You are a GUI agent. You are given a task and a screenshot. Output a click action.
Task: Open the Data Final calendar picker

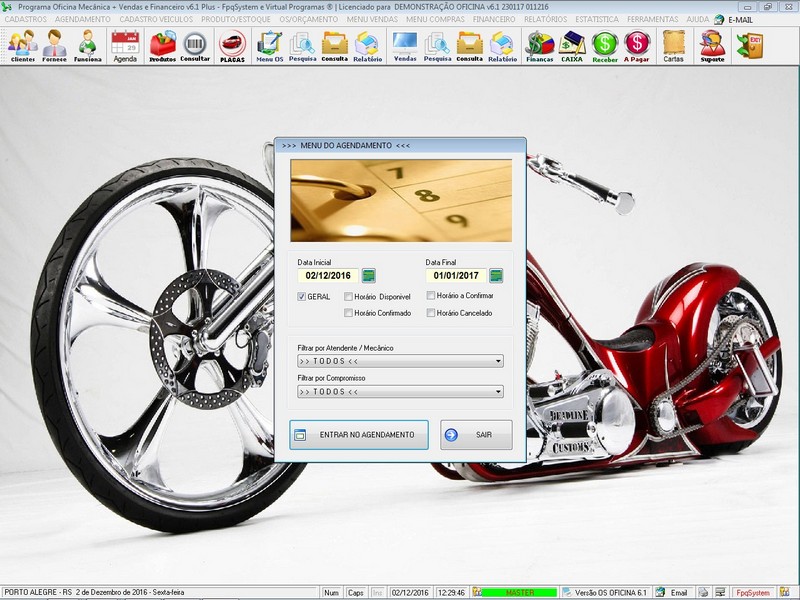[496, 275]
